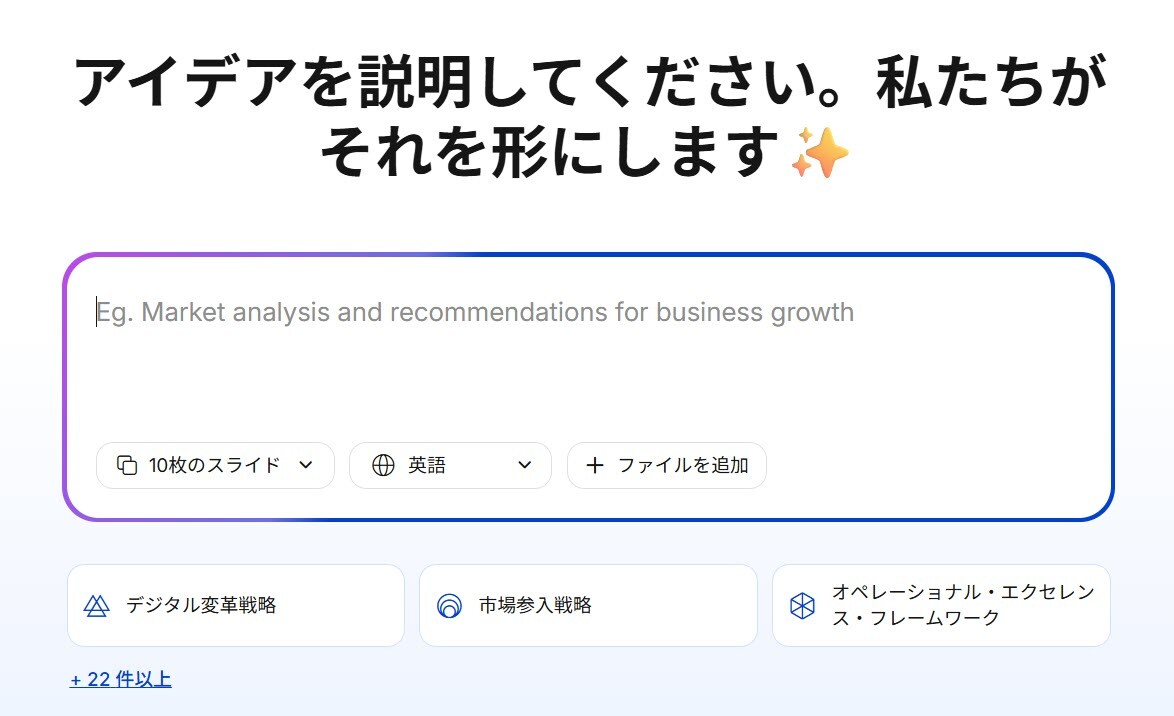The image size is (1174, 716).
Task: Click the triangle icon on デジタル変革戦略 card
Action: point(96,605)
